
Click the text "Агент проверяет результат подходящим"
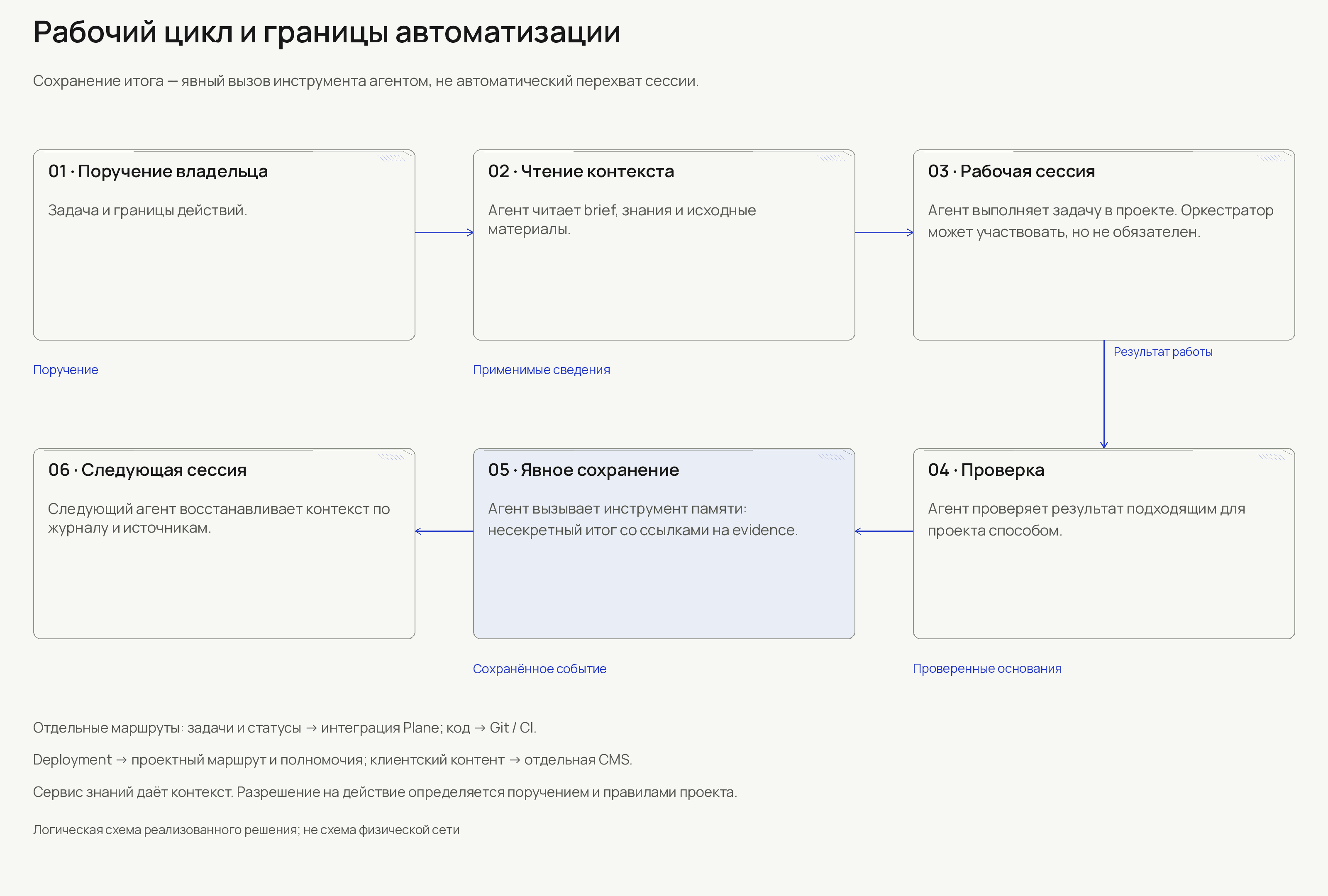pyautogui.click(x=1072, y=508)
